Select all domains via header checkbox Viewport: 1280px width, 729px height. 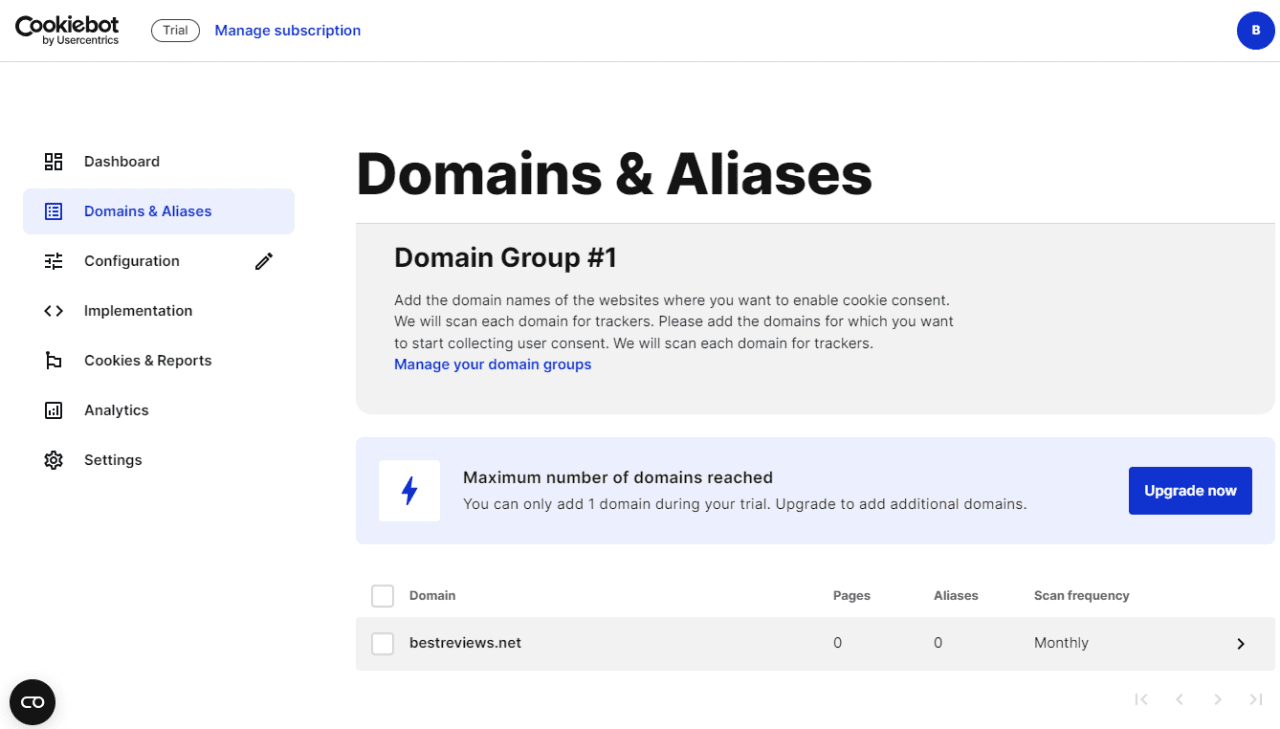pyautogui.click(x=382, y=595)
